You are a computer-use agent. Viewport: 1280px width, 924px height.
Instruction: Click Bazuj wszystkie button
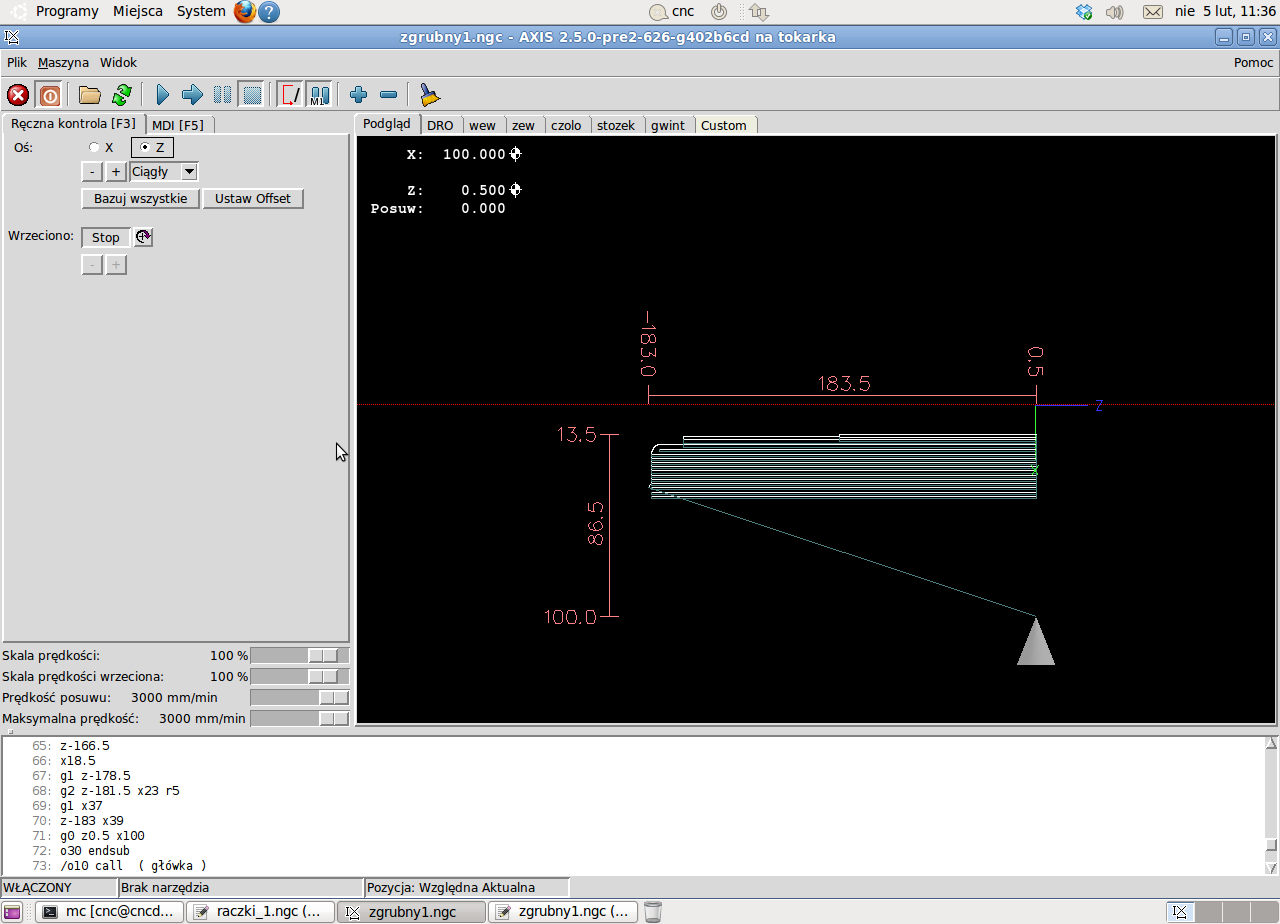click(140, 198)
